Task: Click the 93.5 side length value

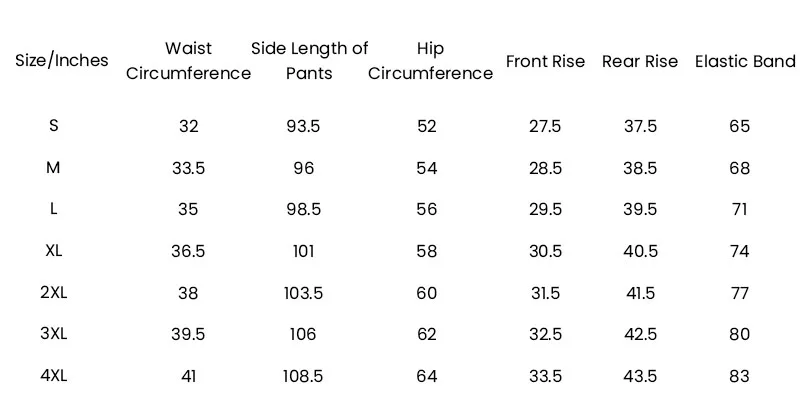Action: [x=303, y=126]
